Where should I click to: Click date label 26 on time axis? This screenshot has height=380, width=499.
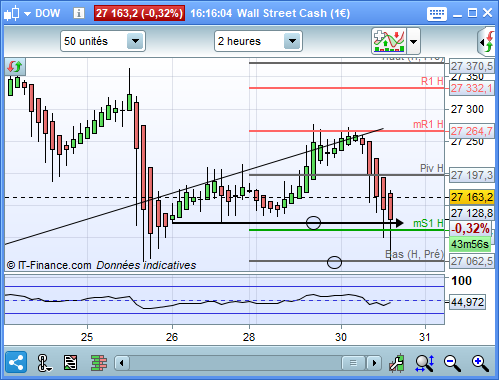pos(172,337)
